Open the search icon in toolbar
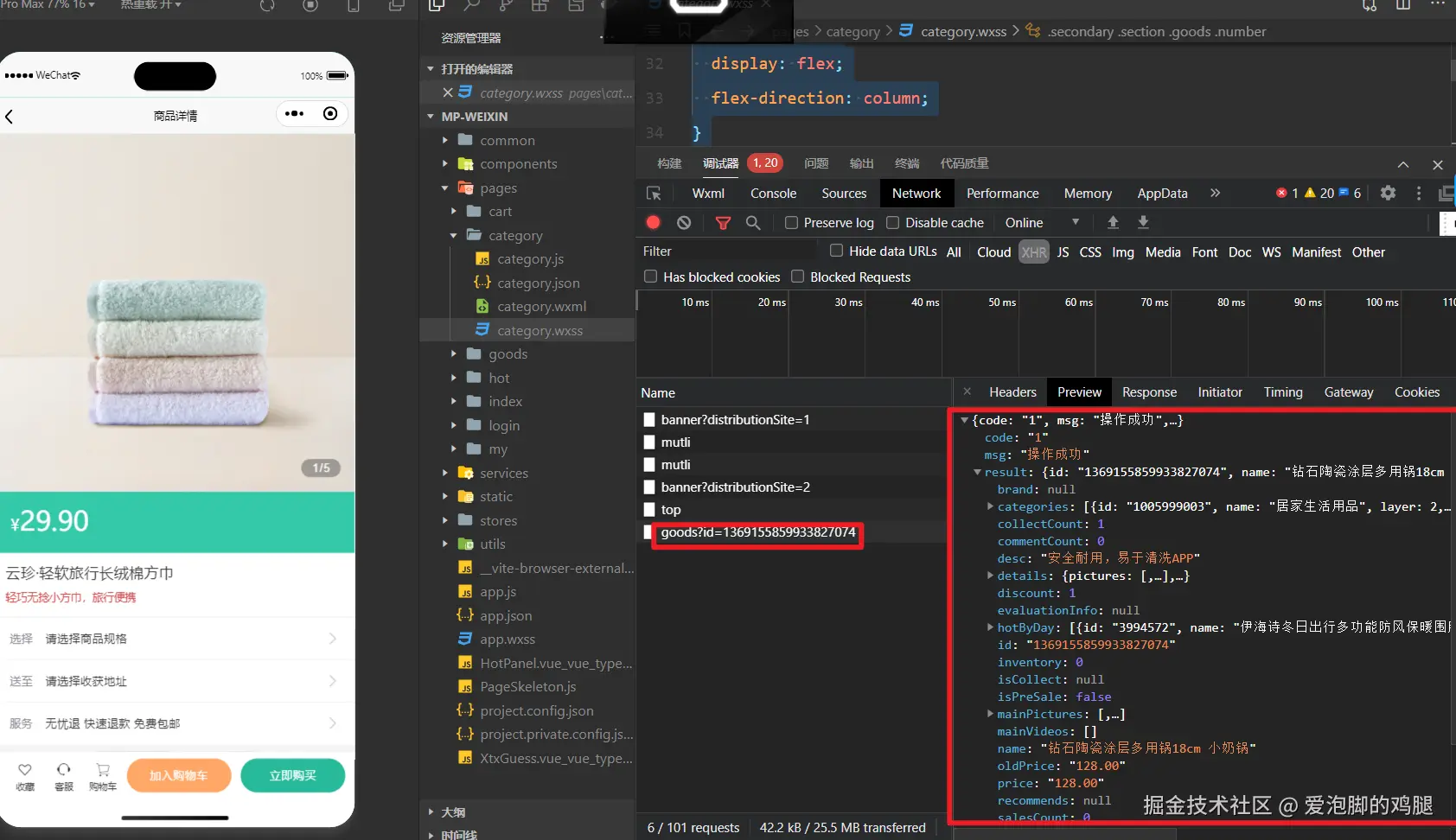 tap(471, 5)
